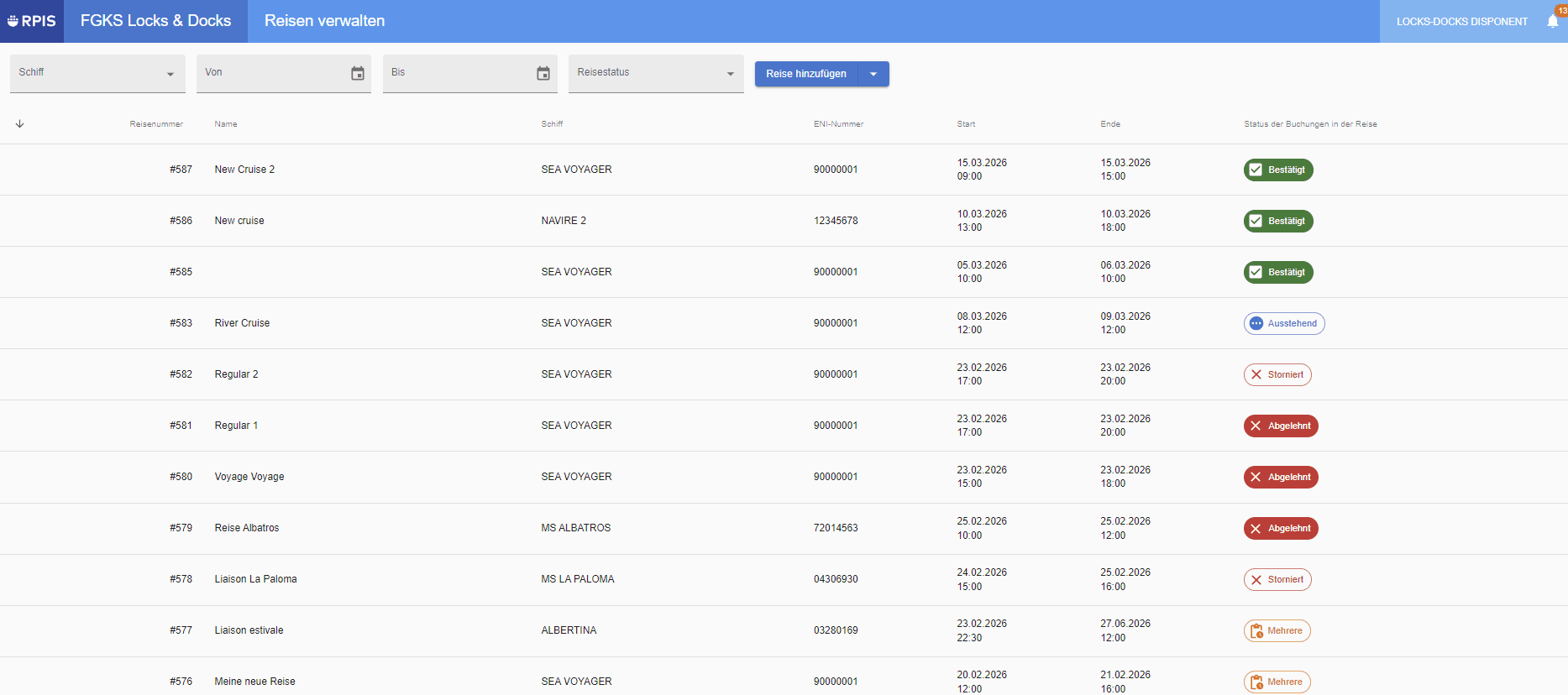Click Storniert status badge for Regular 2

coord(1277,374)
